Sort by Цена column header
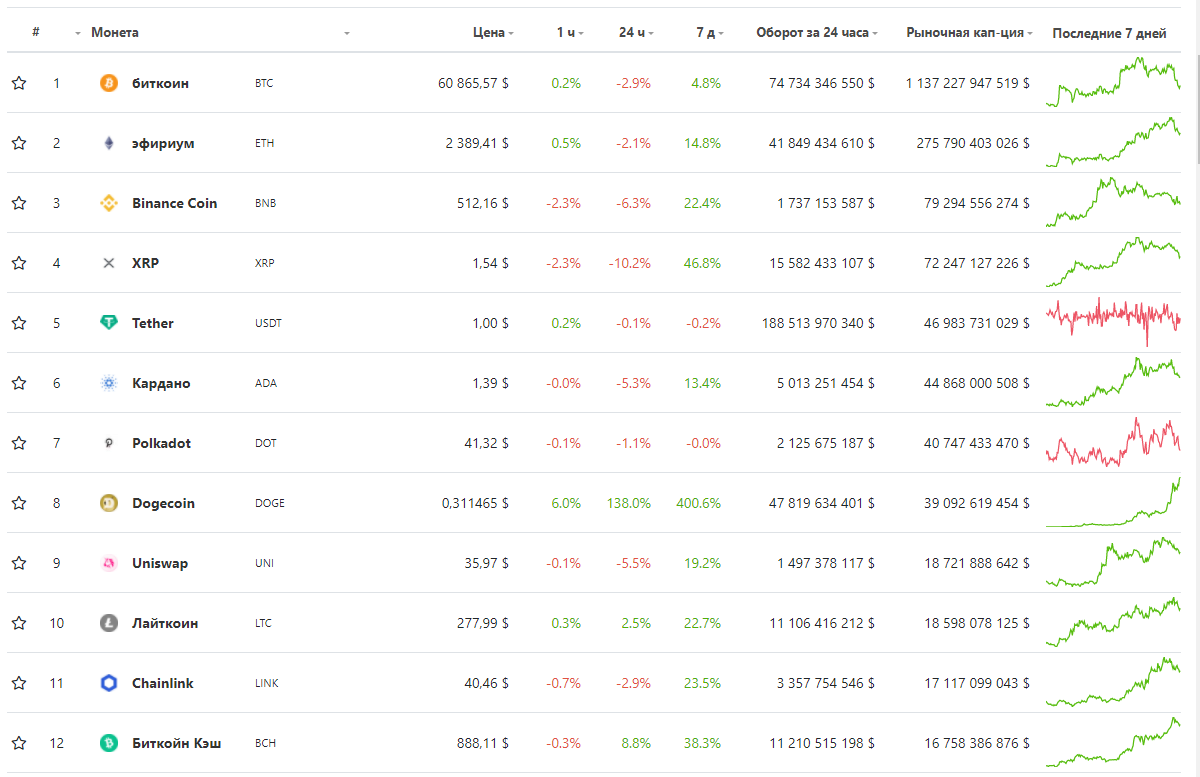1200x777 pixels. coord(489,33)
